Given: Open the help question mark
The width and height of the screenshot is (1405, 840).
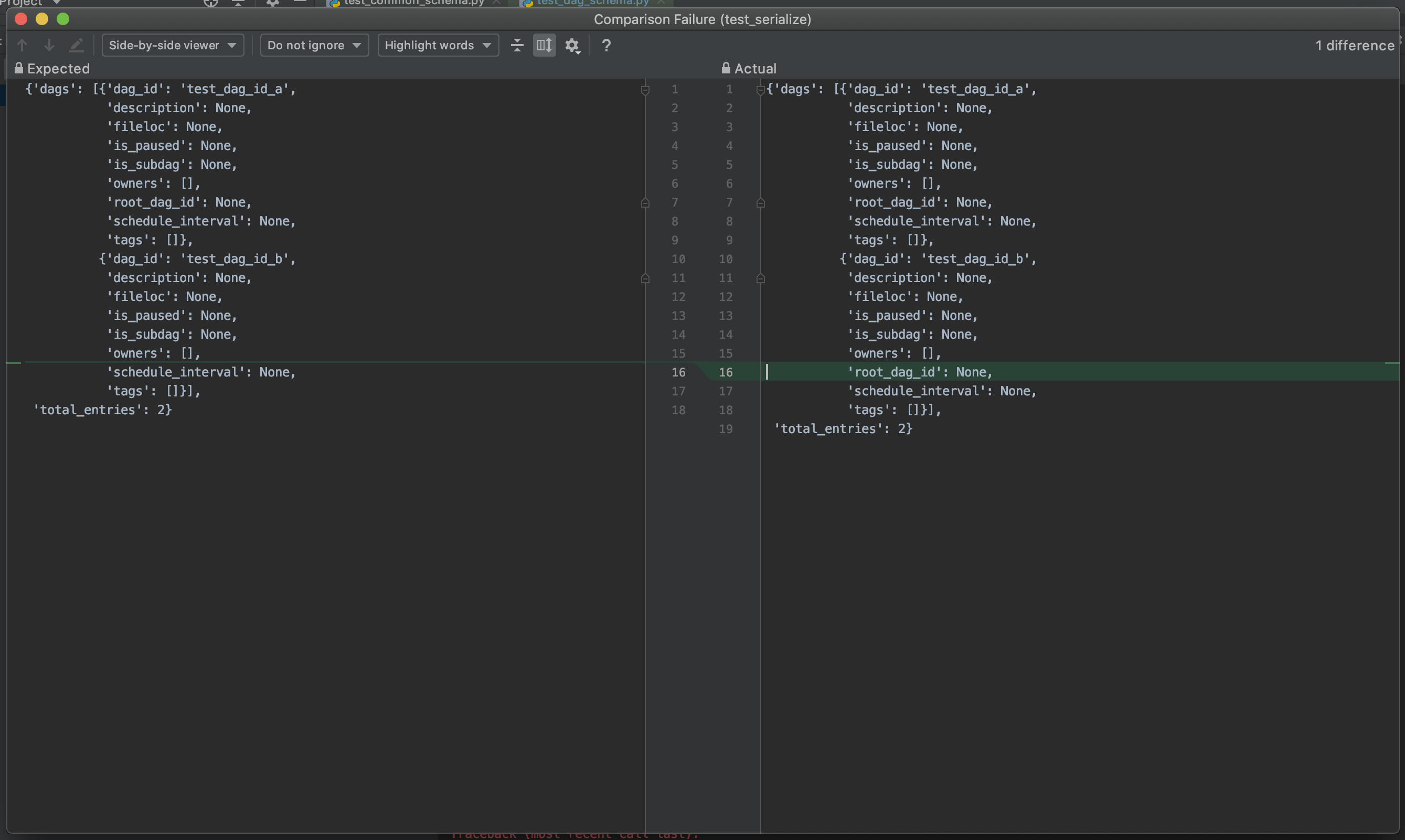Looking at the screenshot, I should [606, 45].
